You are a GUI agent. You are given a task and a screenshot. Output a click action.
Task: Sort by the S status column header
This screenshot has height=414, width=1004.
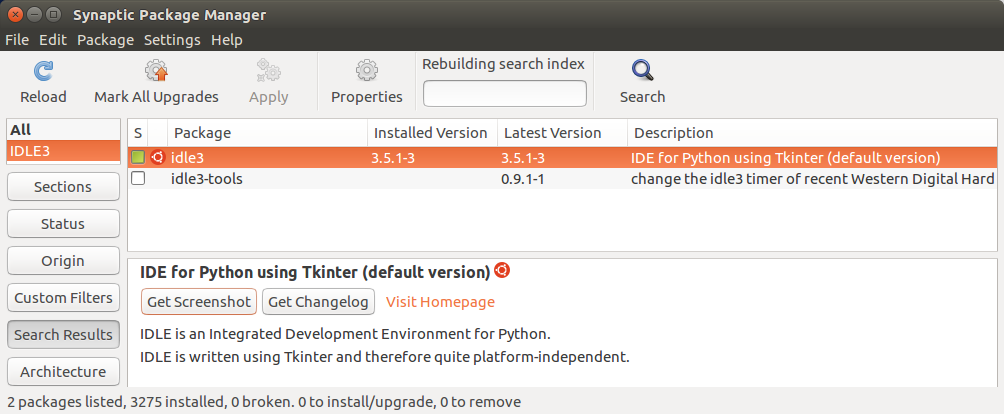[138, 133]
